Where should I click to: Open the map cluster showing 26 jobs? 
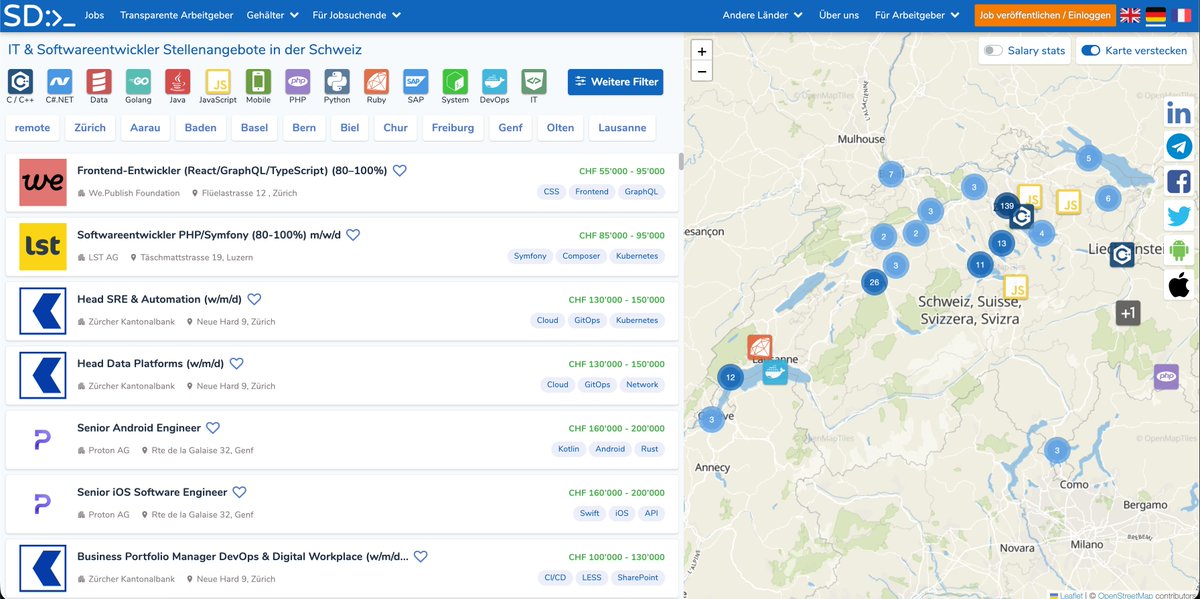[x=875, y=282]
